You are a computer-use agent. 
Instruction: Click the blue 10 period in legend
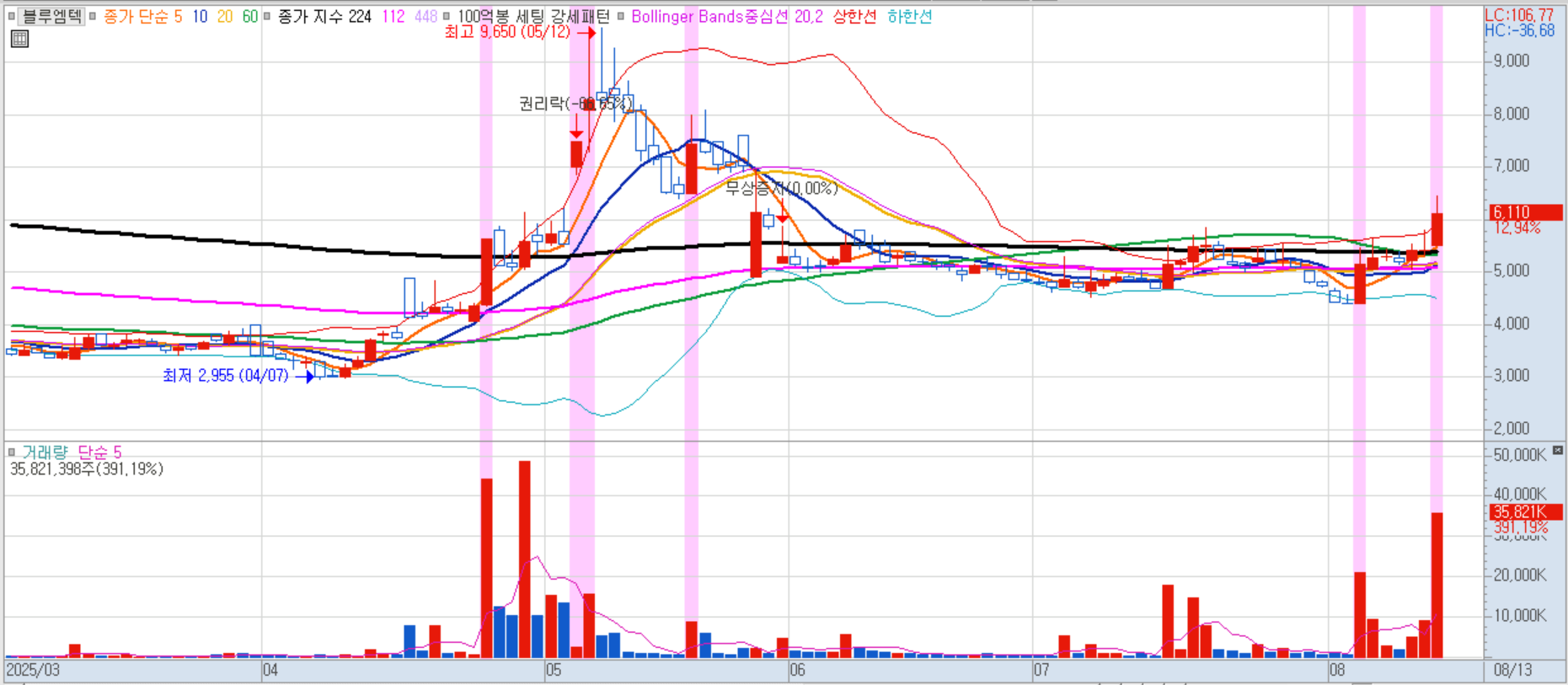click(x=200, y=17)
